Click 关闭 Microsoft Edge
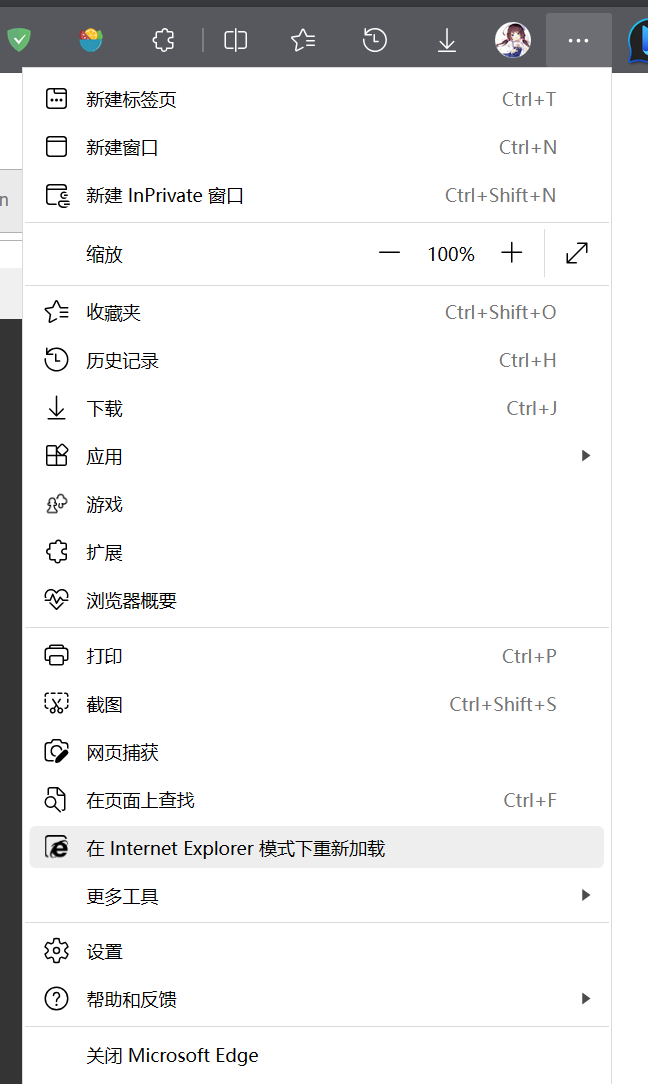Screen dimensions: 648x1084 tap(317, 1055)
